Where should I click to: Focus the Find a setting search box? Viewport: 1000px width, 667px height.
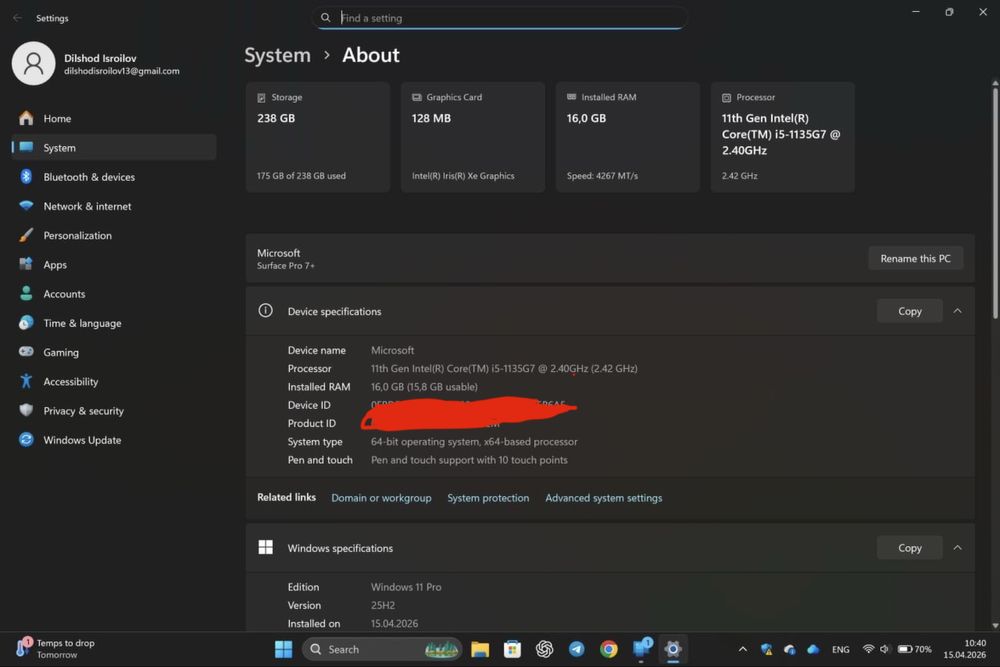point(499,18)
